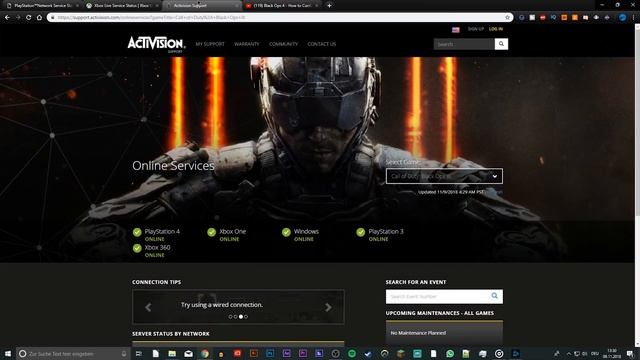Open Google Chrome from the taskbar
This screenshot has height=360, width=640.
(x=204, y=354)
